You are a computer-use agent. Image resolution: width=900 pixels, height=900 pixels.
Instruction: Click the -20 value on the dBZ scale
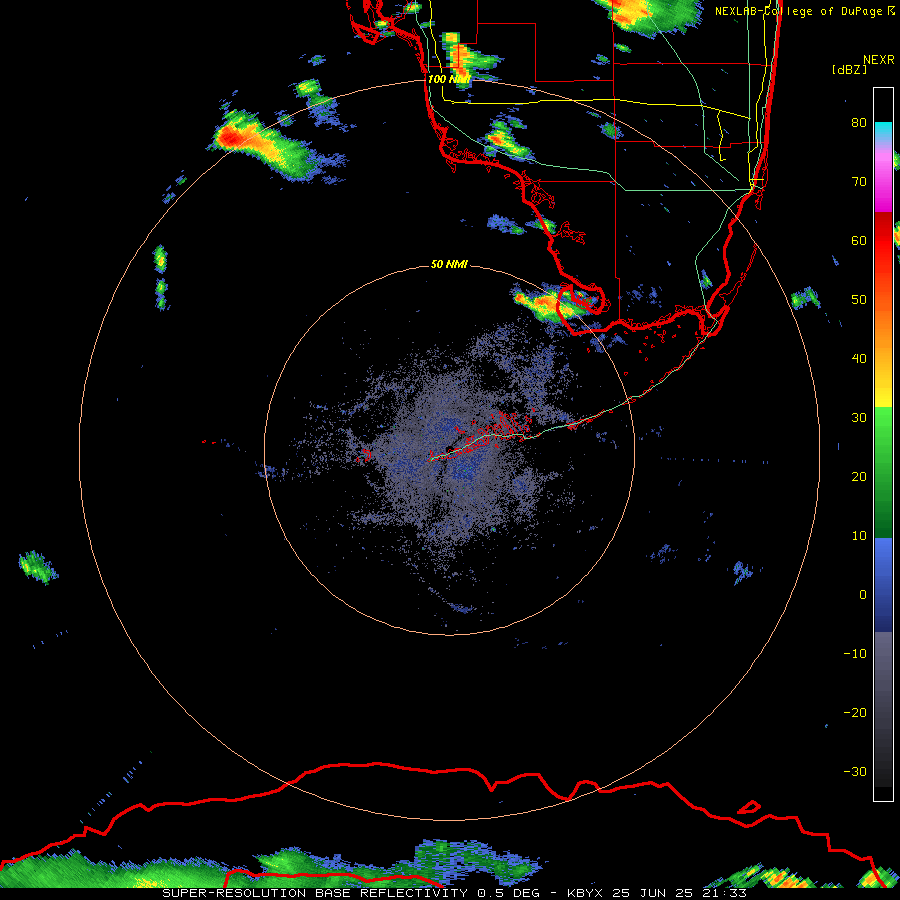pyautogui.click(x=855, y=713)
